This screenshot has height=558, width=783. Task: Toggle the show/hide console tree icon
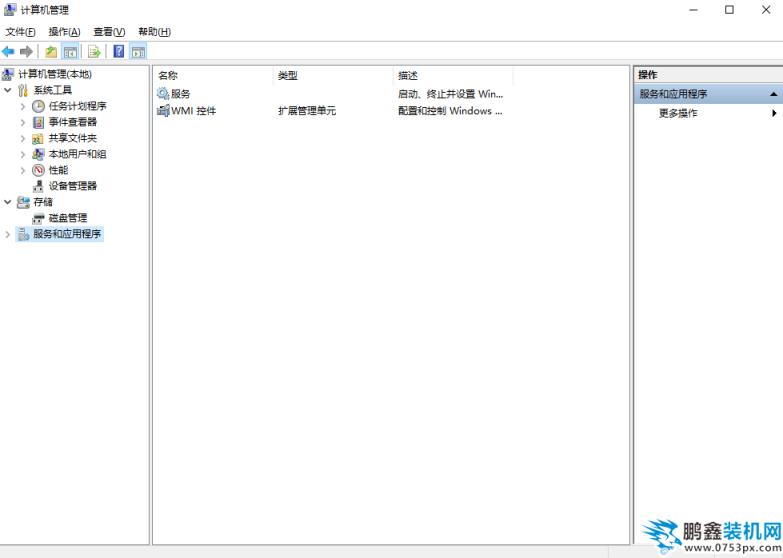[x=70, y=51]
